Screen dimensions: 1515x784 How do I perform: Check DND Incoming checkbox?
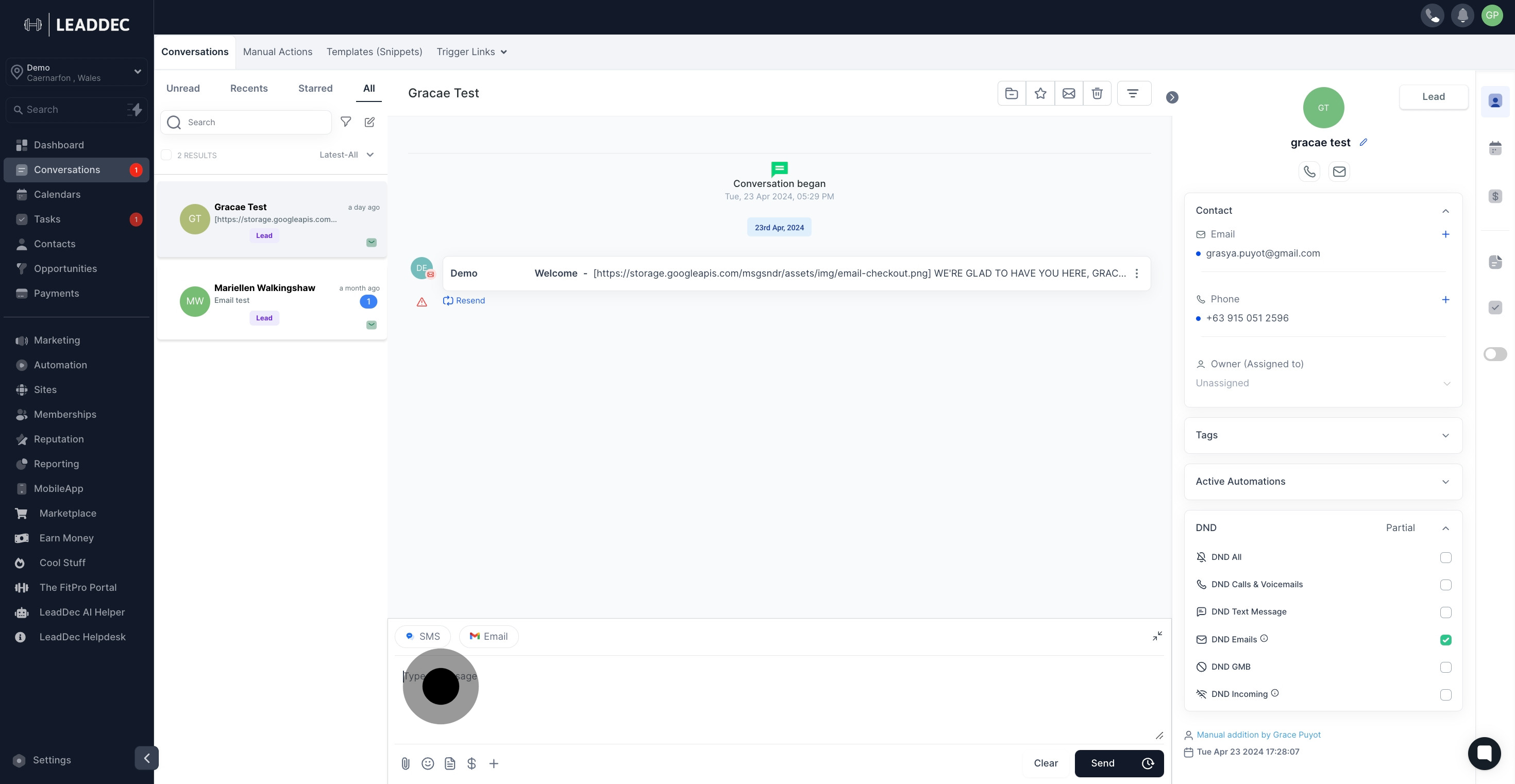(1445, 695)
